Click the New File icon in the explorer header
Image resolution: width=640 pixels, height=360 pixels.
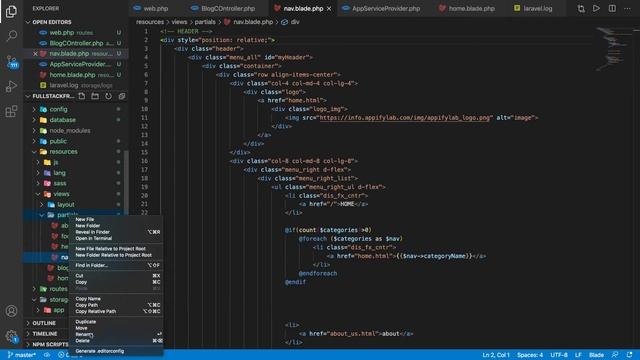[x=82, y=96]
